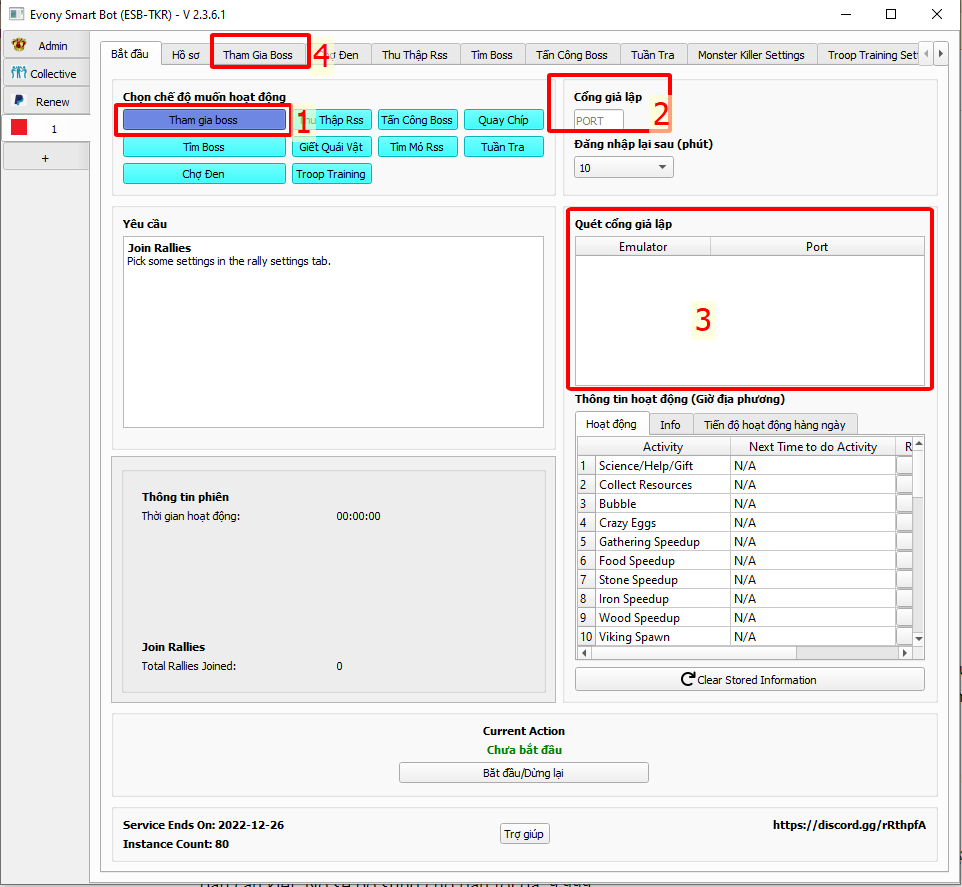Toggle the Chợ Đen mode button

point(204,174)
